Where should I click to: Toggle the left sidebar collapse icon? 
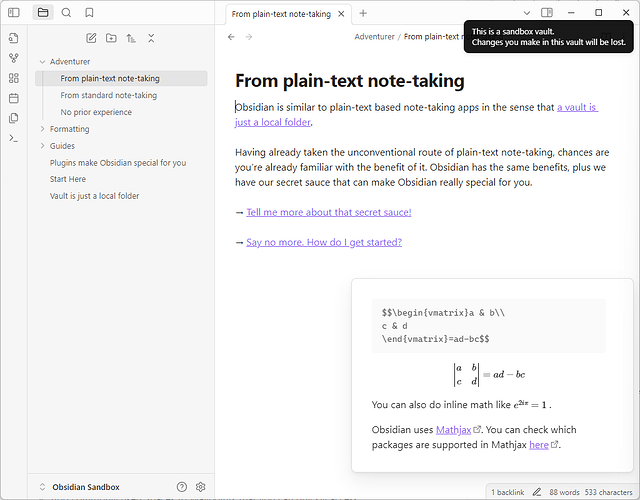pyautogui.click(x=13, y=13)
